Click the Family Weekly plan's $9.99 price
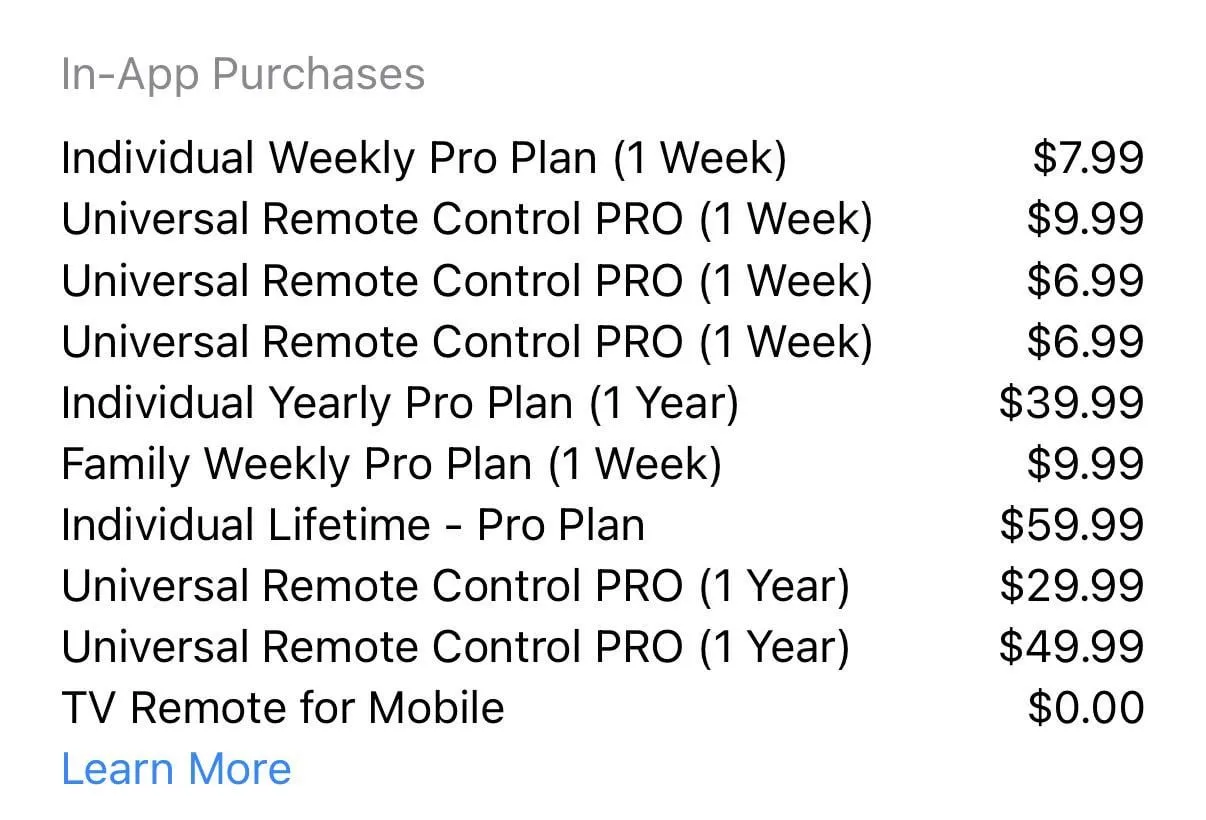1206x820 pixels. pos(1086,464)
